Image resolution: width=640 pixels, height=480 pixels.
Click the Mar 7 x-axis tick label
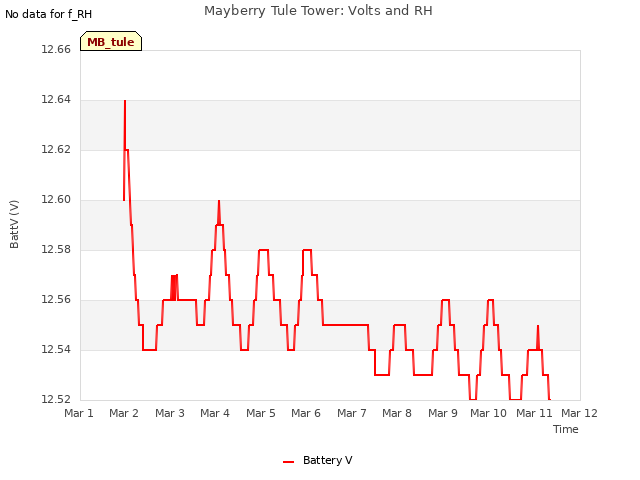click(352, 413)
